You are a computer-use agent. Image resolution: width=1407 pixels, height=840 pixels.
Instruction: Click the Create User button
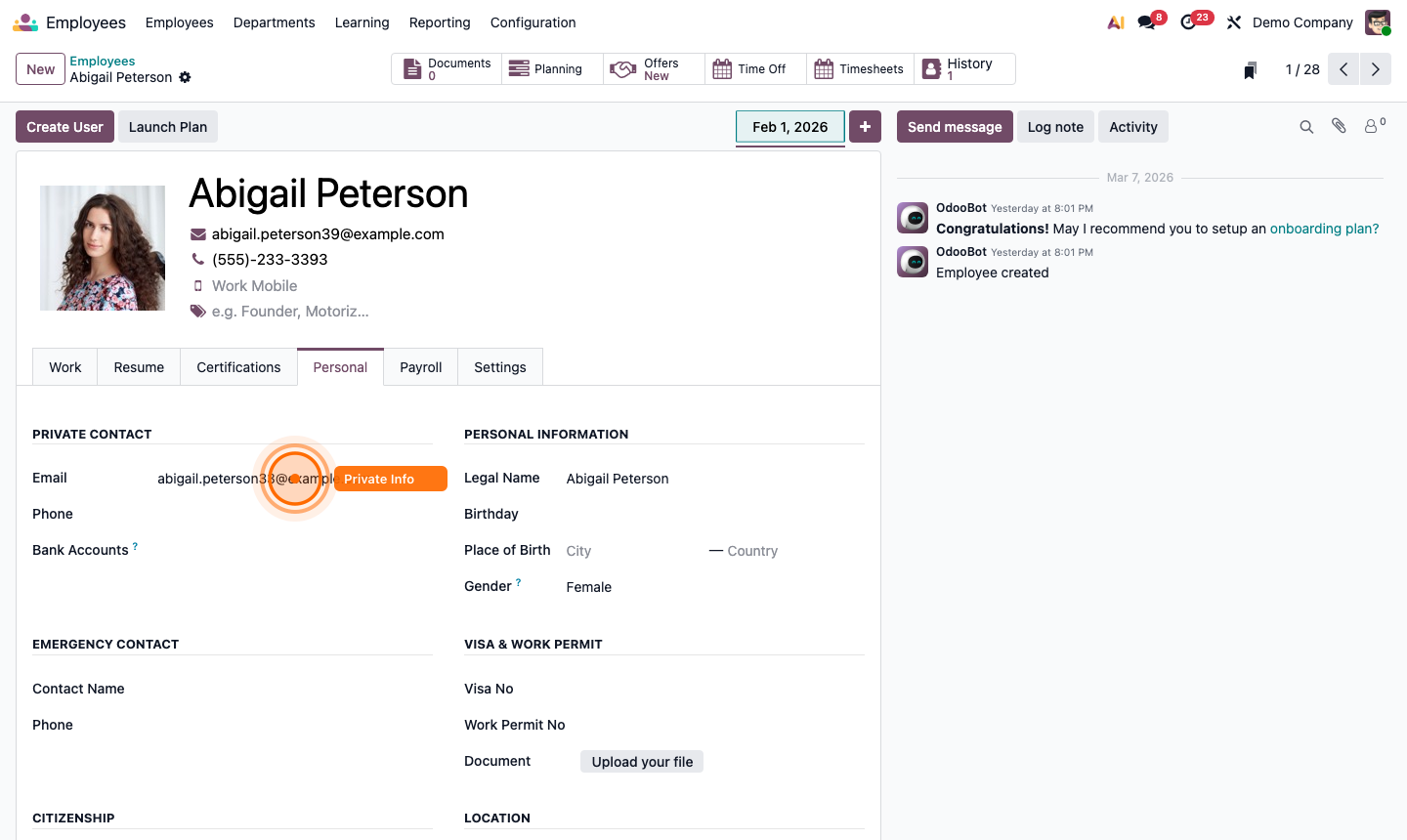(x=64, y=126)
